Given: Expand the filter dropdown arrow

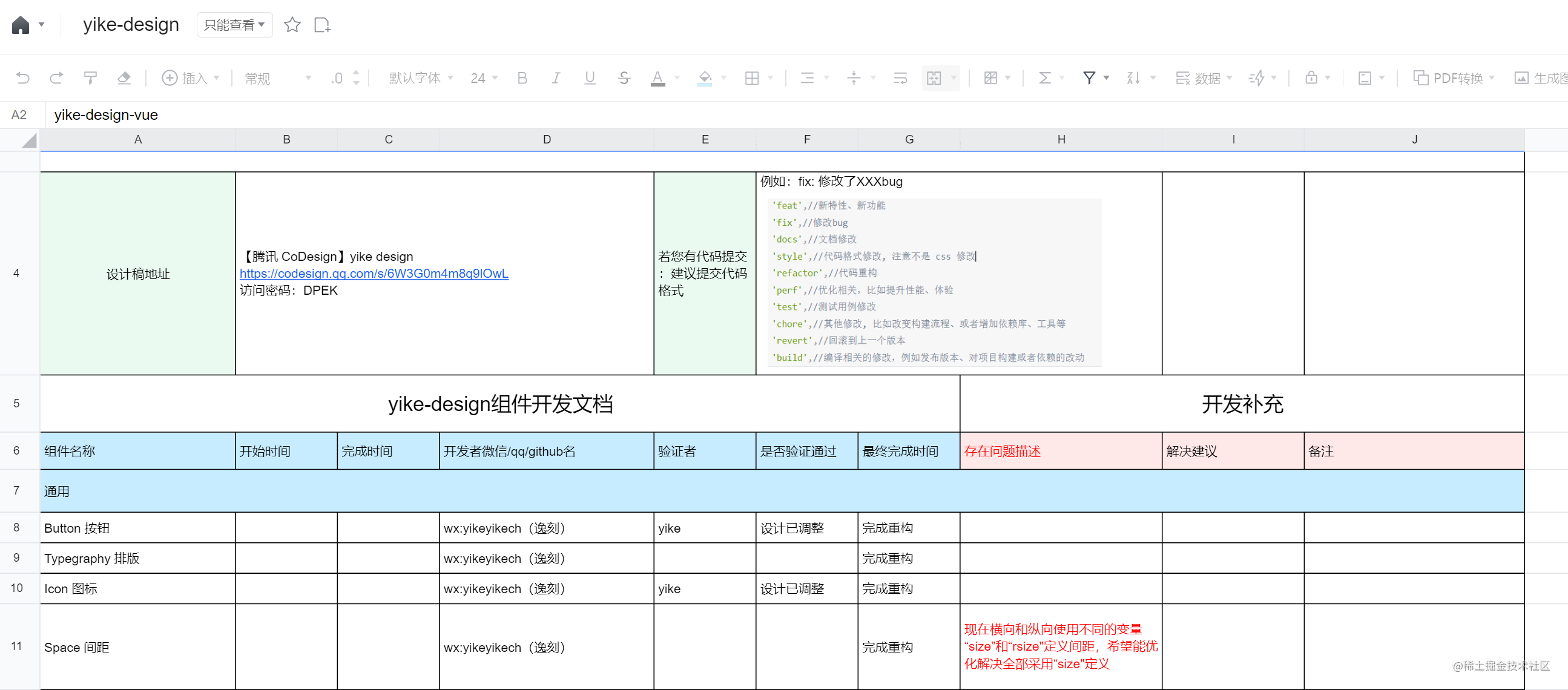Looking at the screenshot, I should coord(1107,78).
